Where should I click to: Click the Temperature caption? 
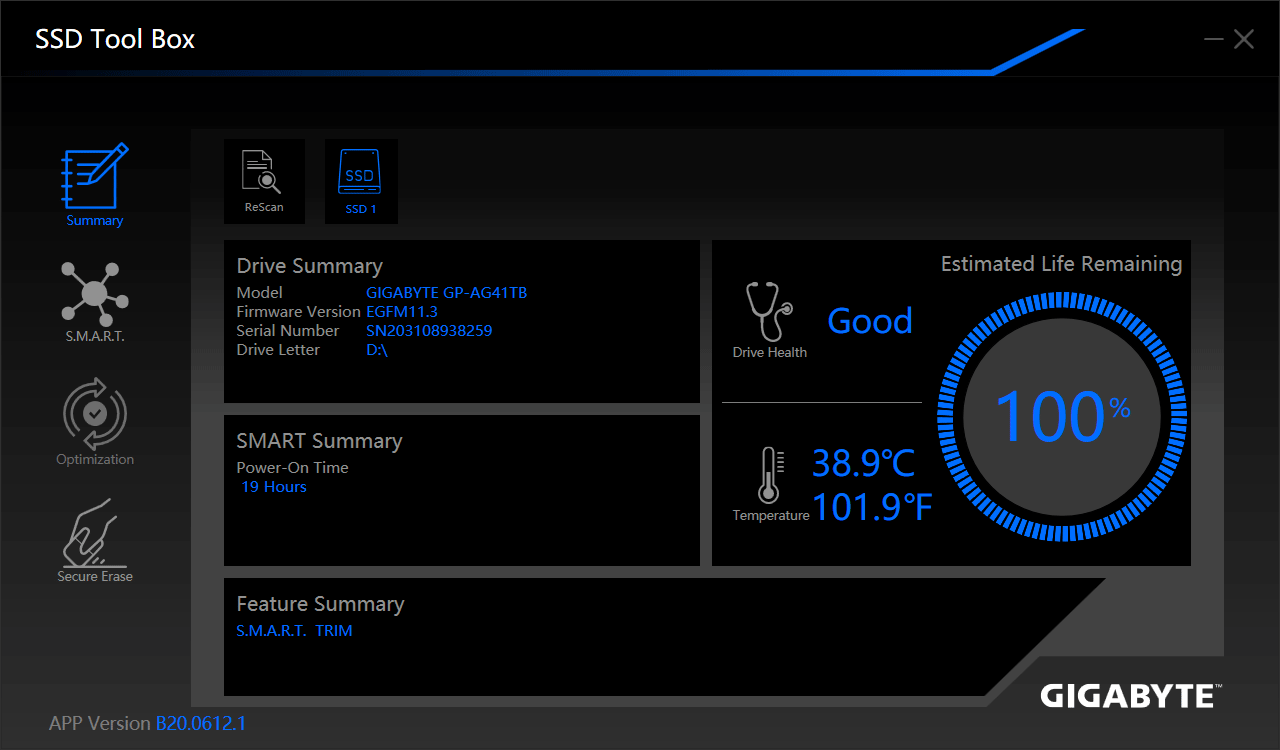(x=771, y=516)
